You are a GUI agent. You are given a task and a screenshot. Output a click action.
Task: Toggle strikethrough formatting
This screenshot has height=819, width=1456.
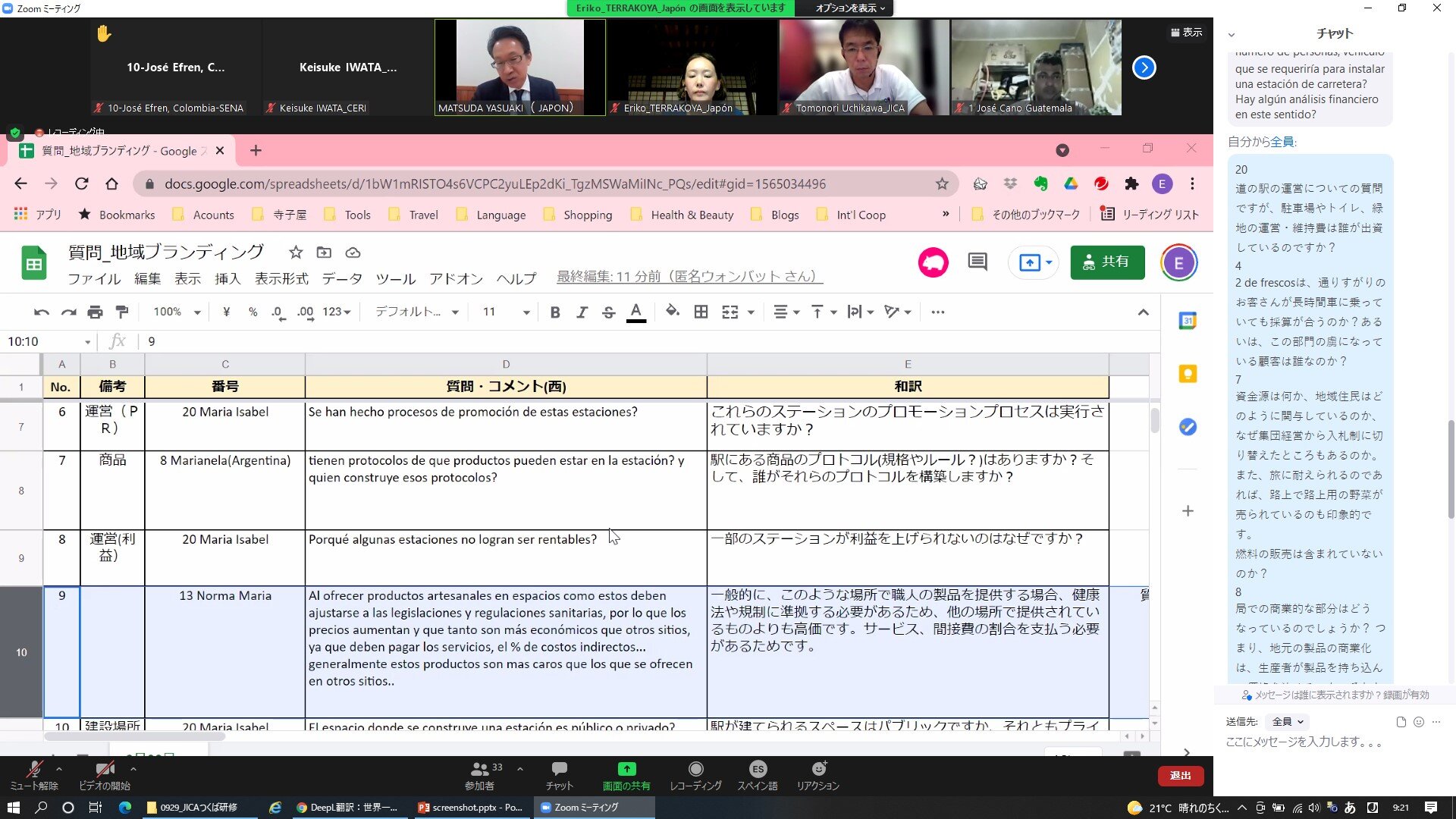608,312
